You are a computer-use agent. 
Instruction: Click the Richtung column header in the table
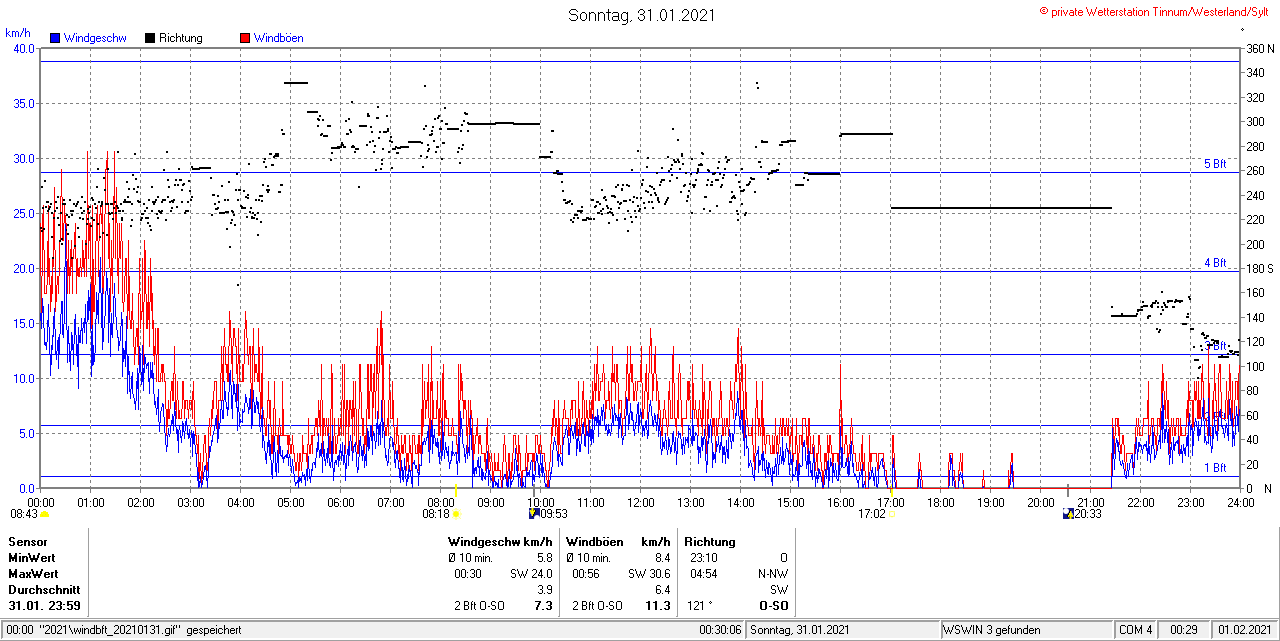point(709,542)
